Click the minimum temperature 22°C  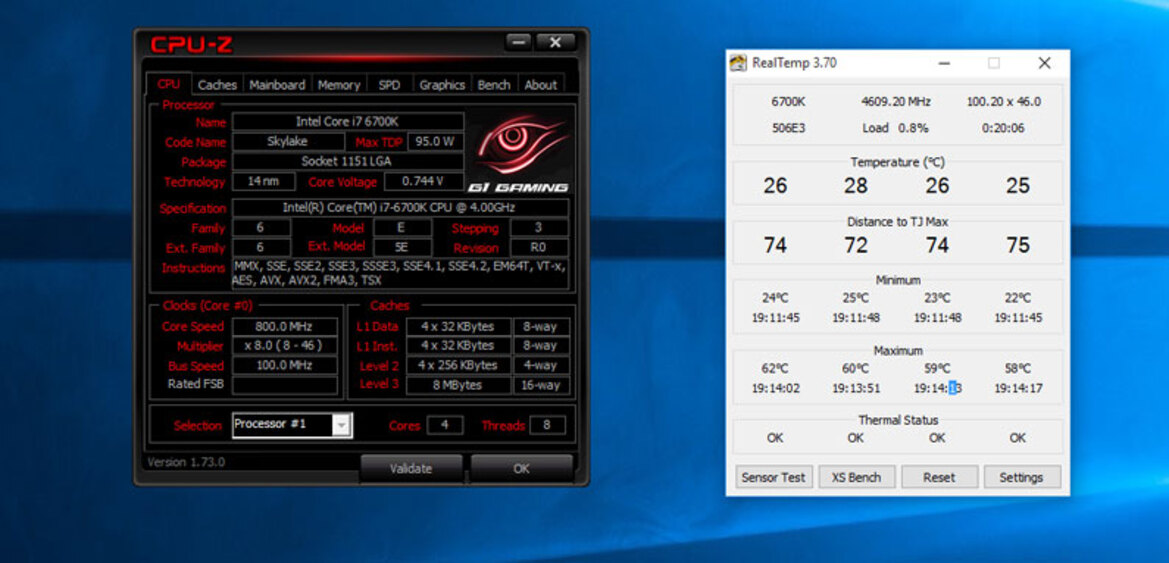click(x=1018, y=298)
